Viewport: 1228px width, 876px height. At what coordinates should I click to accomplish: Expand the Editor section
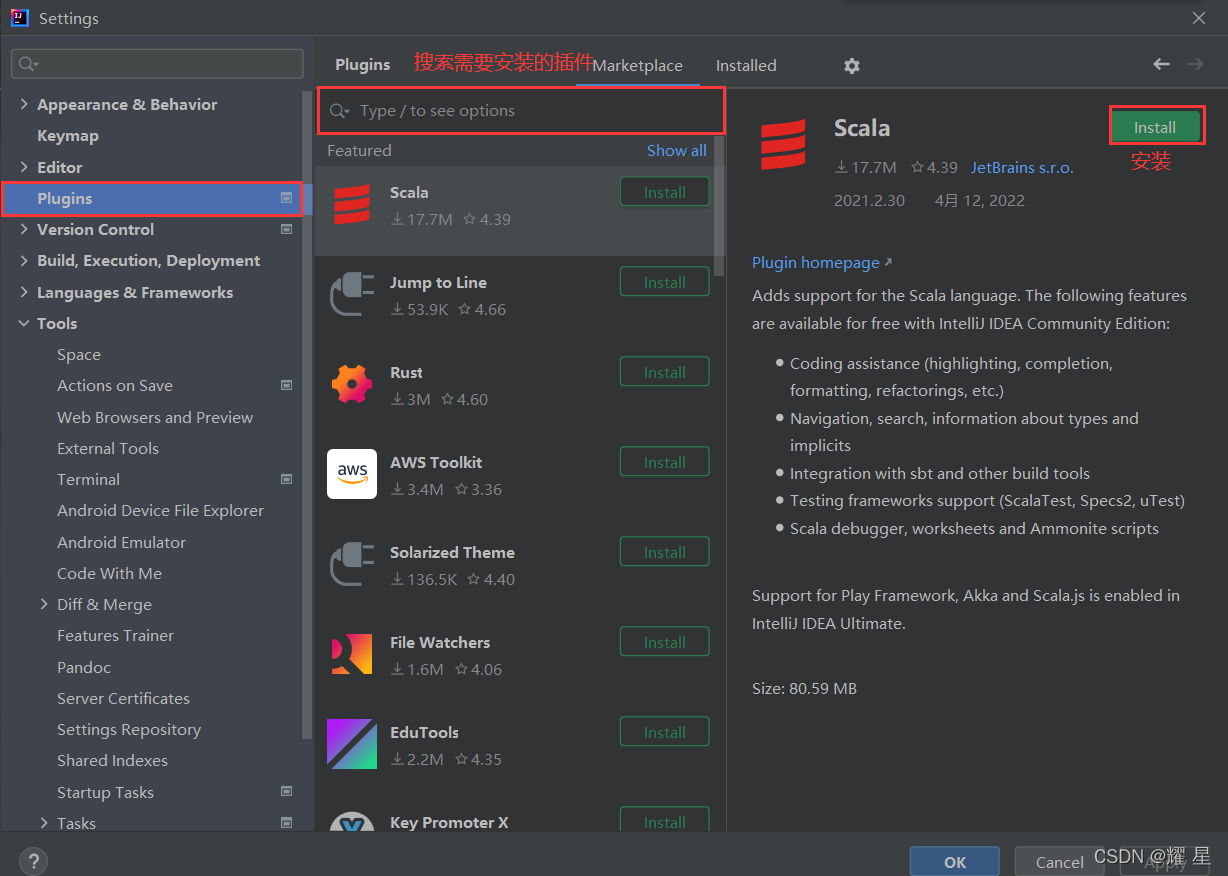pos(25,167)
